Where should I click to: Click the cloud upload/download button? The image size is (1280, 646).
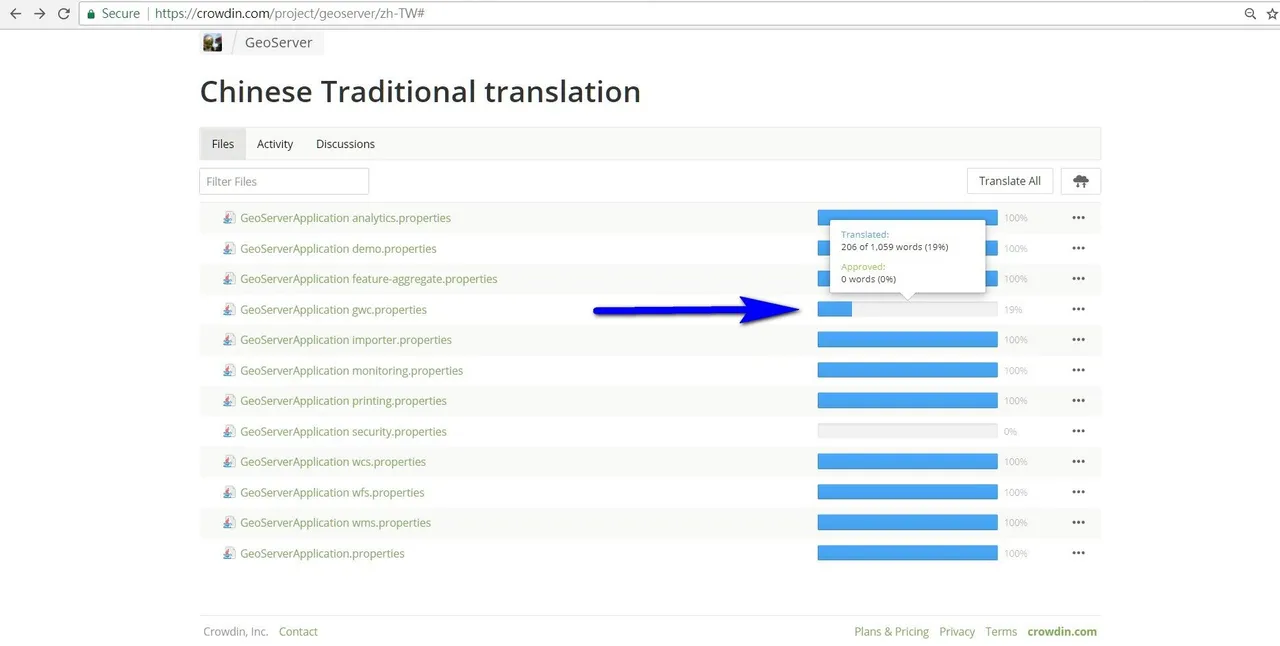tap(1081, 181)
